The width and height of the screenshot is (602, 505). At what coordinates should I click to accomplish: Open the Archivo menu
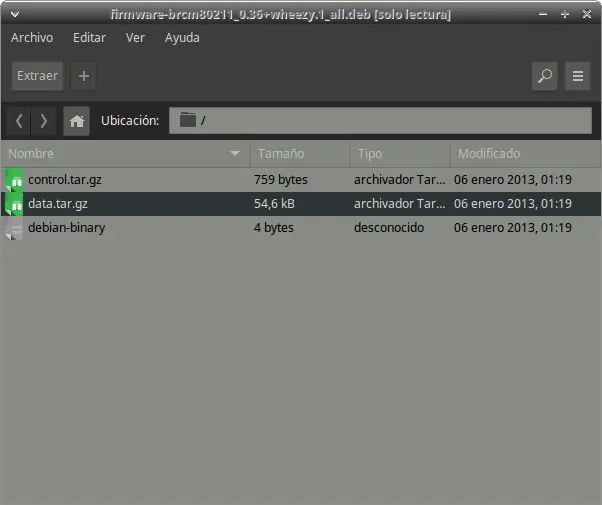pyautogui.click(x=32, y=38)
